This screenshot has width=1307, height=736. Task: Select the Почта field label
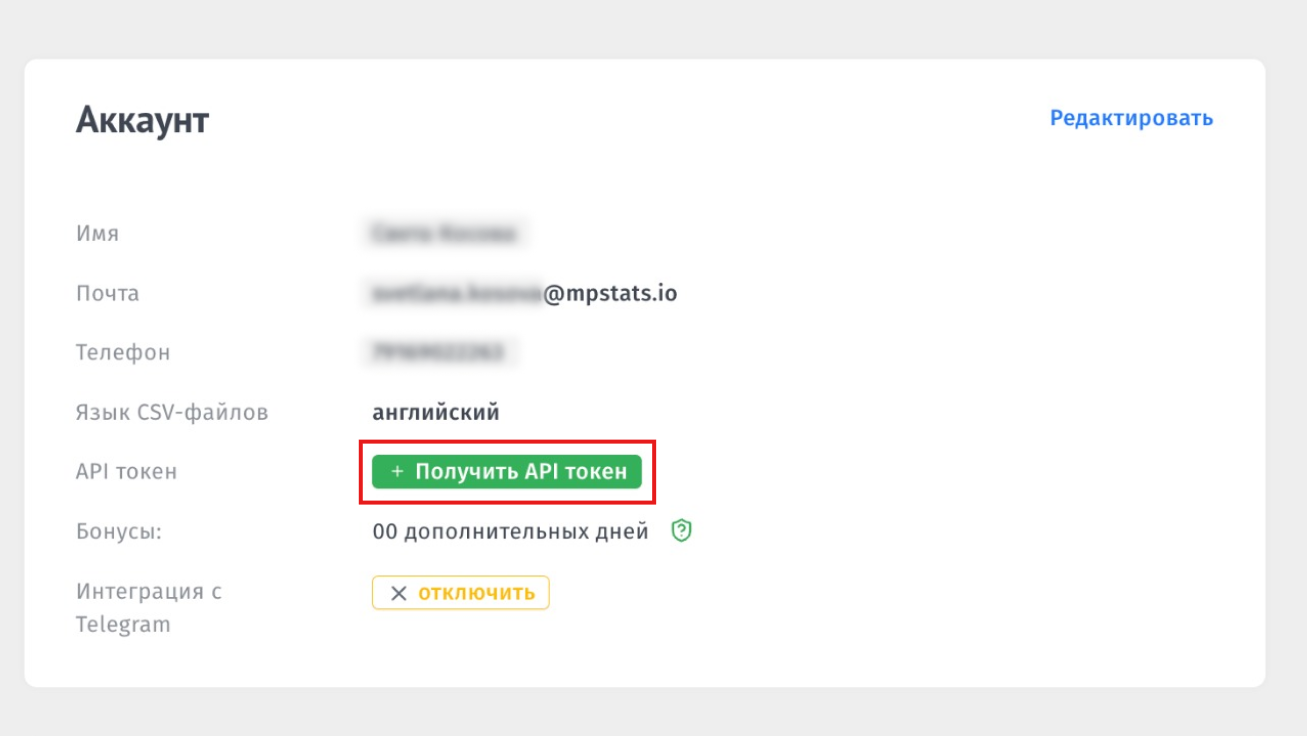(x=107, y=294)
